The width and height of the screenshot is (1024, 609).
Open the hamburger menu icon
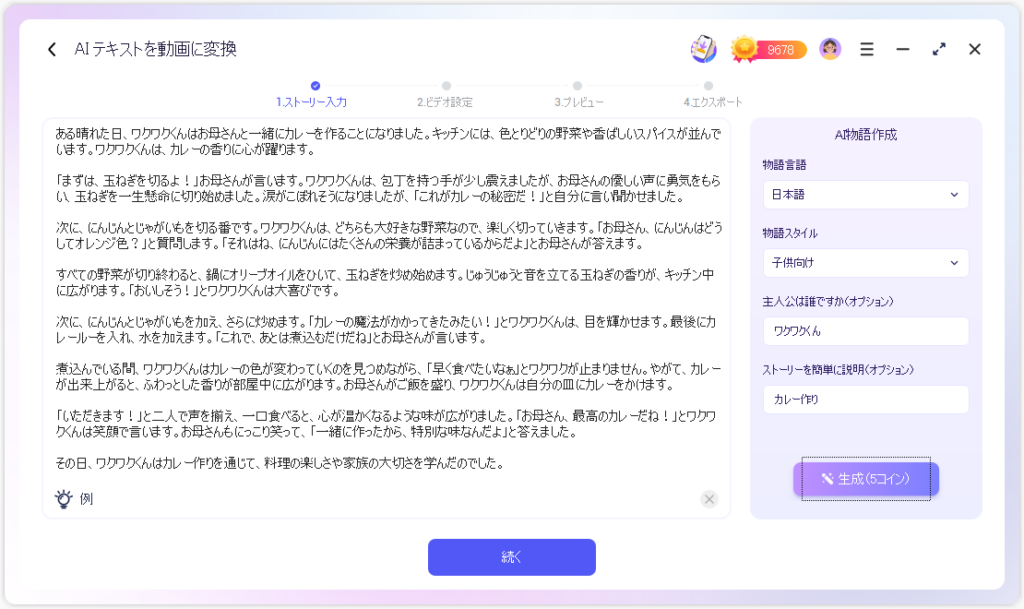(x=867, y=49)
